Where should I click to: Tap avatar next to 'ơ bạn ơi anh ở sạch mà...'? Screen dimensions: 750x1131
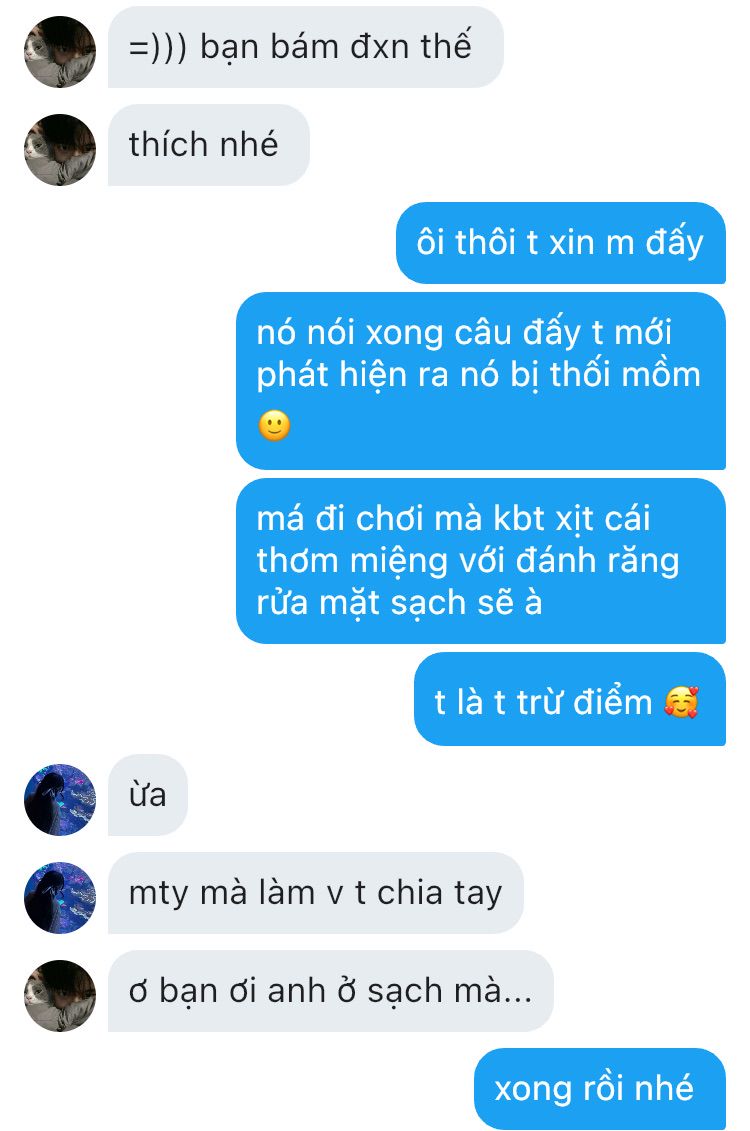pyautogui.click(x=60, y=995)
